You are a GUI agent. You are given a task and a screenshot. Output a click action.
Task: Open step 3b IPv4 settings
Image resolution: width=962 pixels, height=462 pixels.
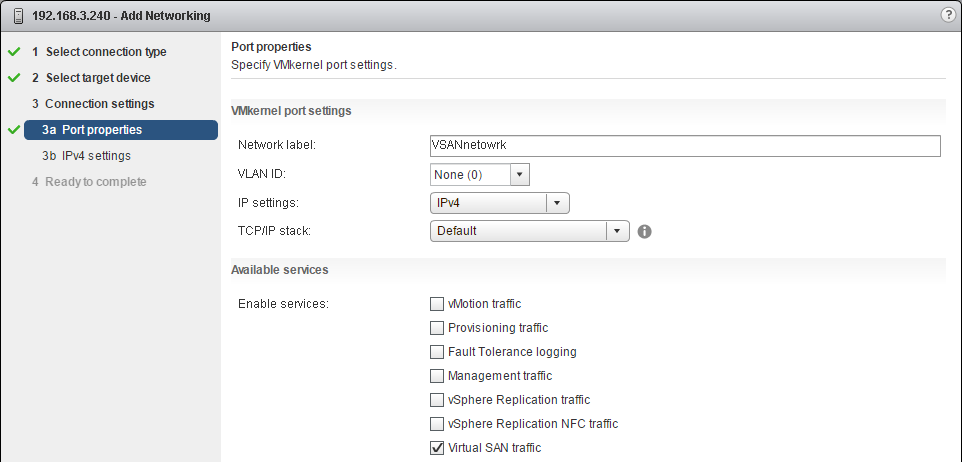[x=95, y=156]
